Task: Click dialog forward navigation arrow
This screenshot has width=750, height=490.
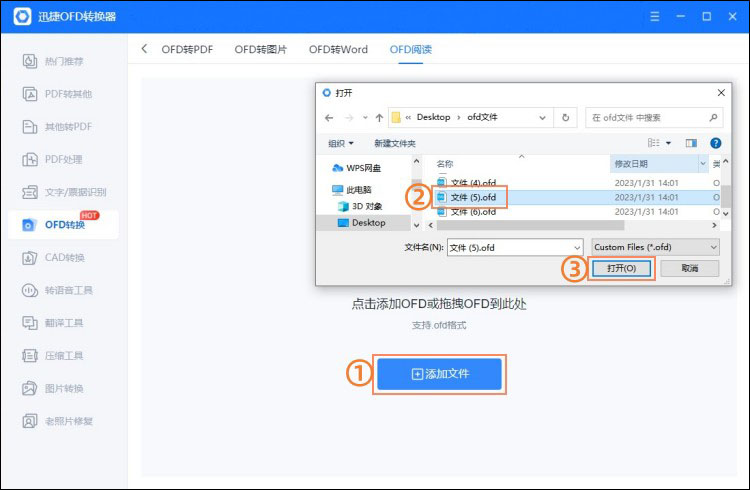Action: [349, 118]
